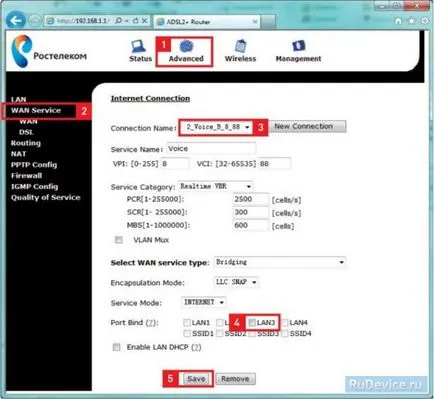Click the Enable LAN DHCP help (?) link

[196, 347]
